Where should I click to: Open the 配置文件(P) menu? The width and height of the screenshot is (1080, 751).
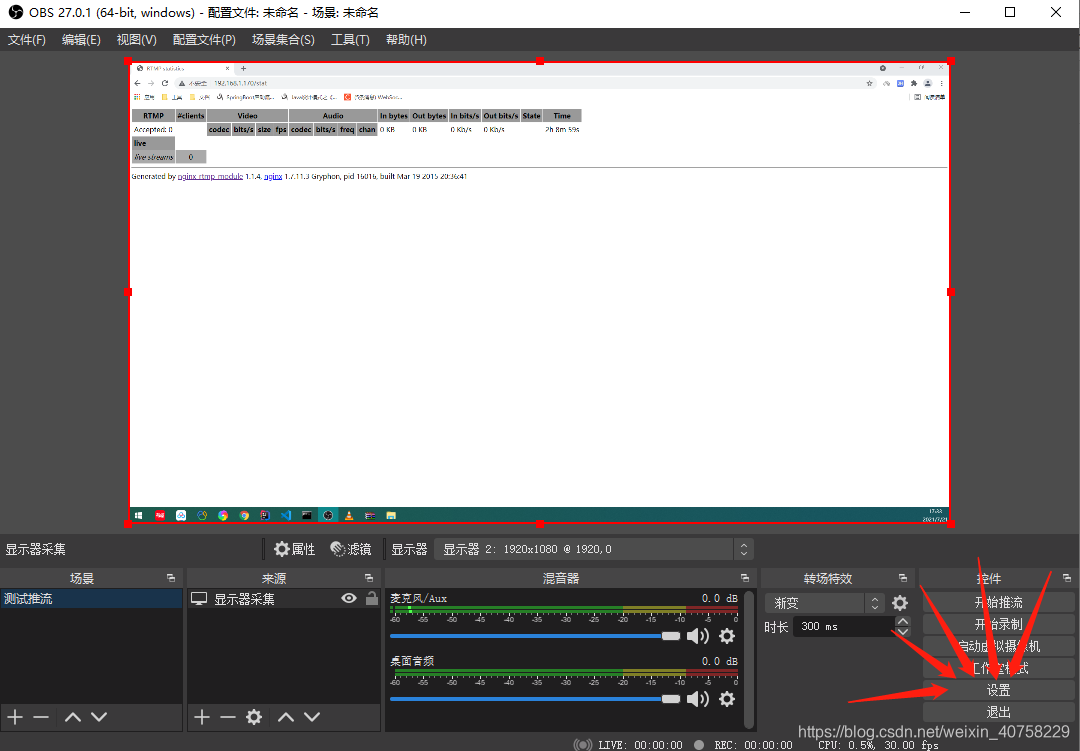click(204, 40)
